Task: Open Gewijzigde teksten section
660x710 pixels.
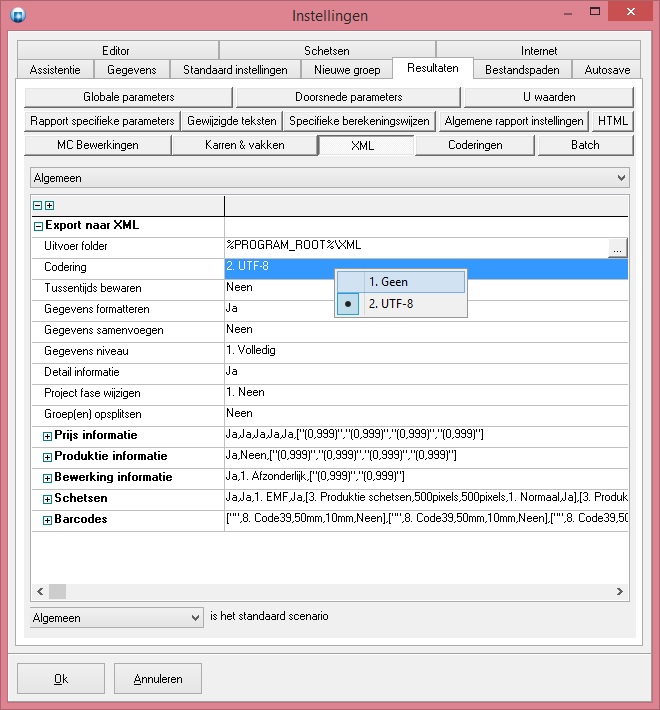Action: coord(232,121)
